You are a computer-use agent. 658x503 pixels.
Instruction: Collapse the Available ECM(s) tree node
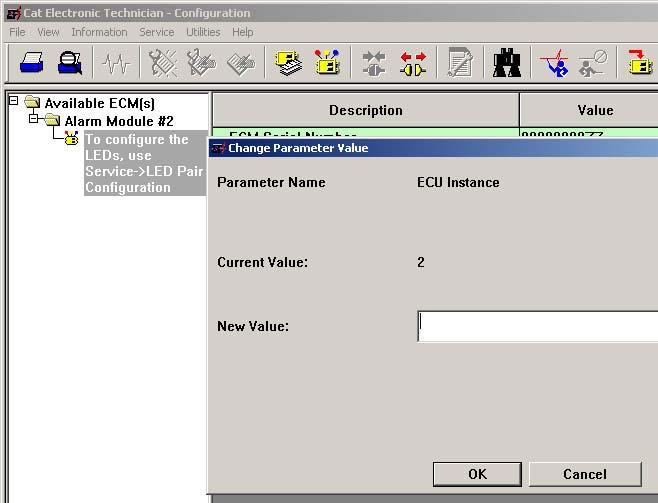[13, 101]
